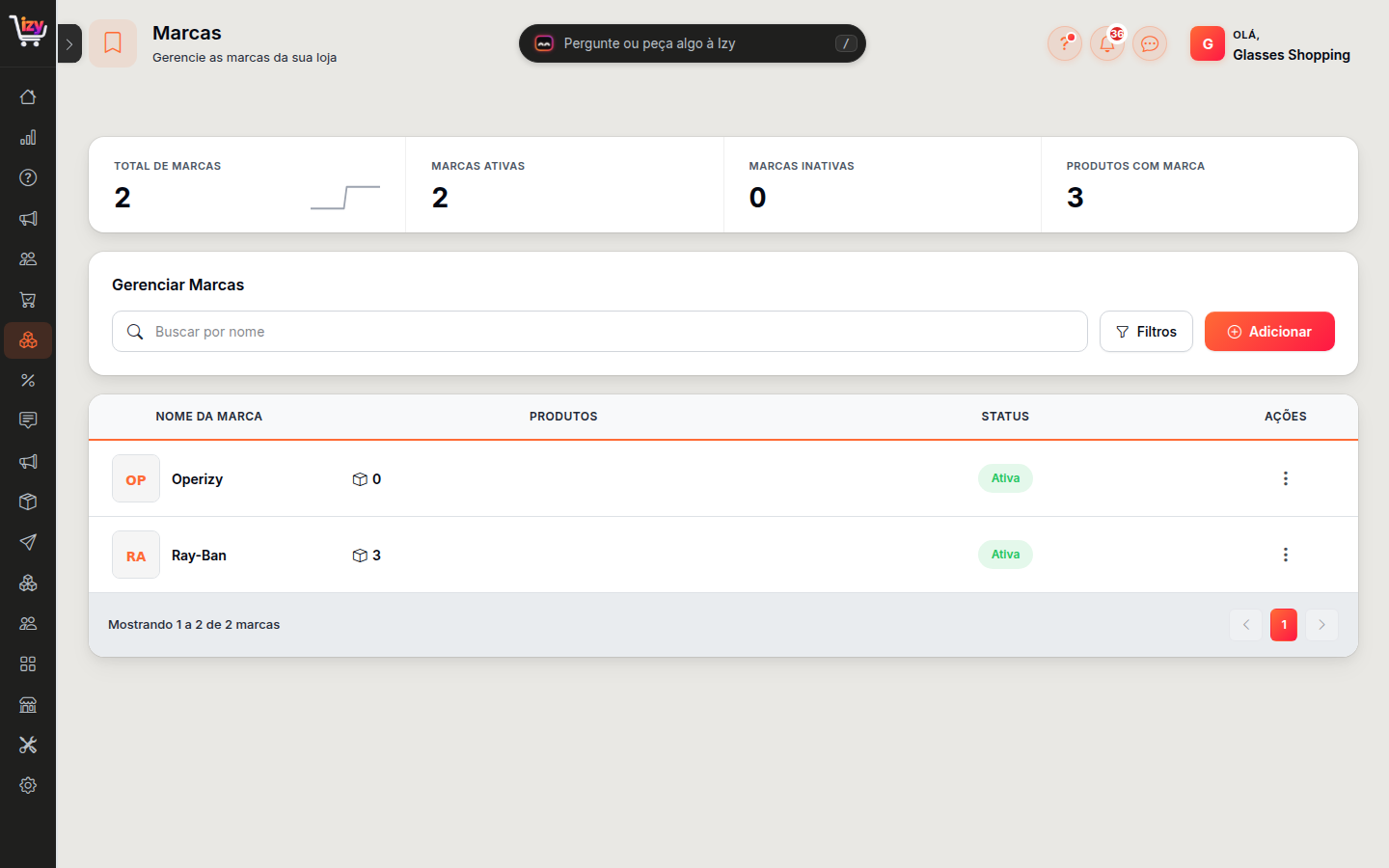The width and height of the screenshot is (1389, 868).
Task: Open the four-squares grid icon
Action: 28,664
